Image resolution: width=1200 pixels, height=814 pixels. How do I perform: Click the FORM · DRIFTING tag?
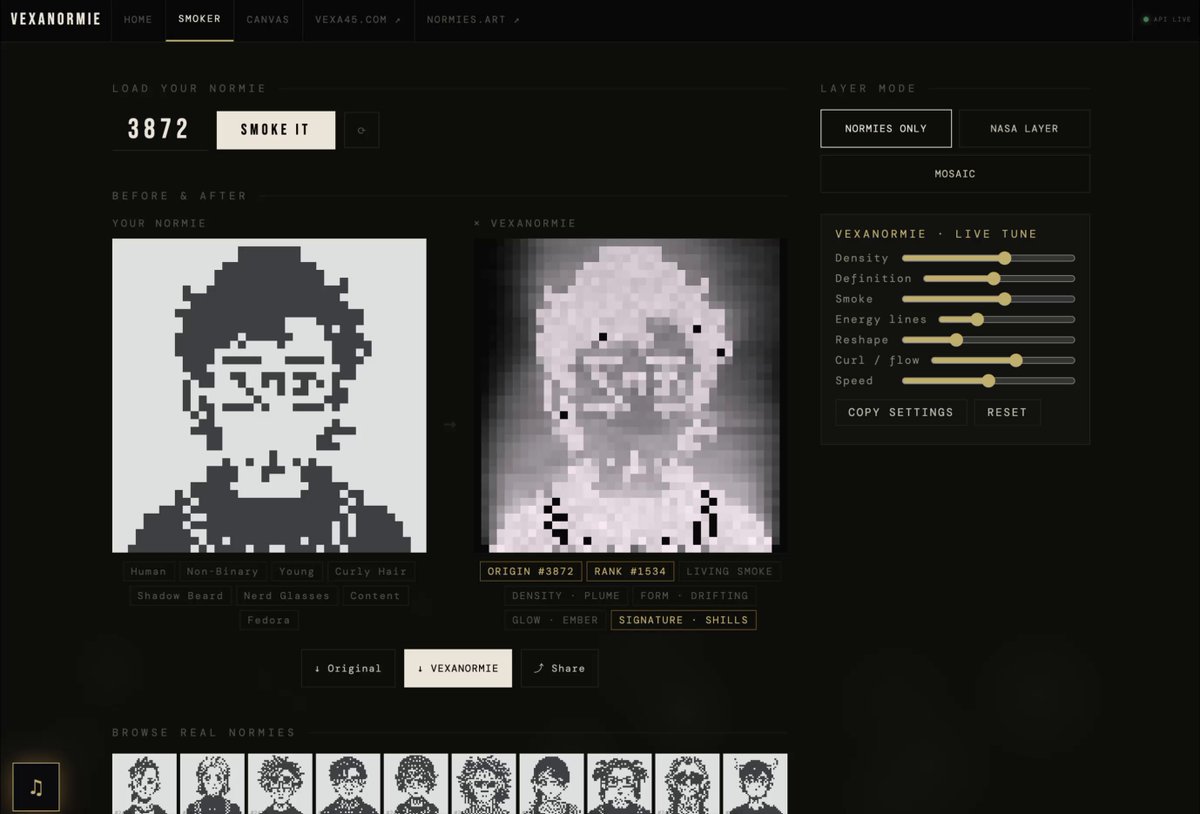point(694,596)
